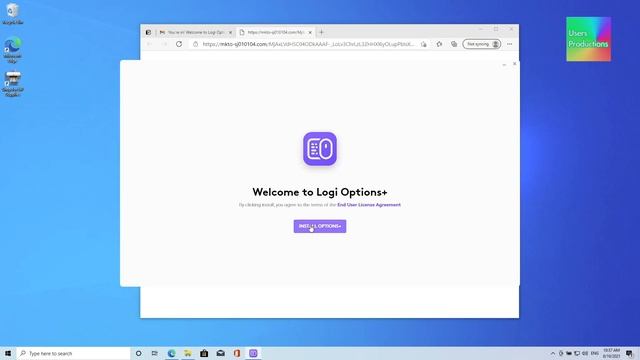Go back in Edge browser

coord(149,44)
